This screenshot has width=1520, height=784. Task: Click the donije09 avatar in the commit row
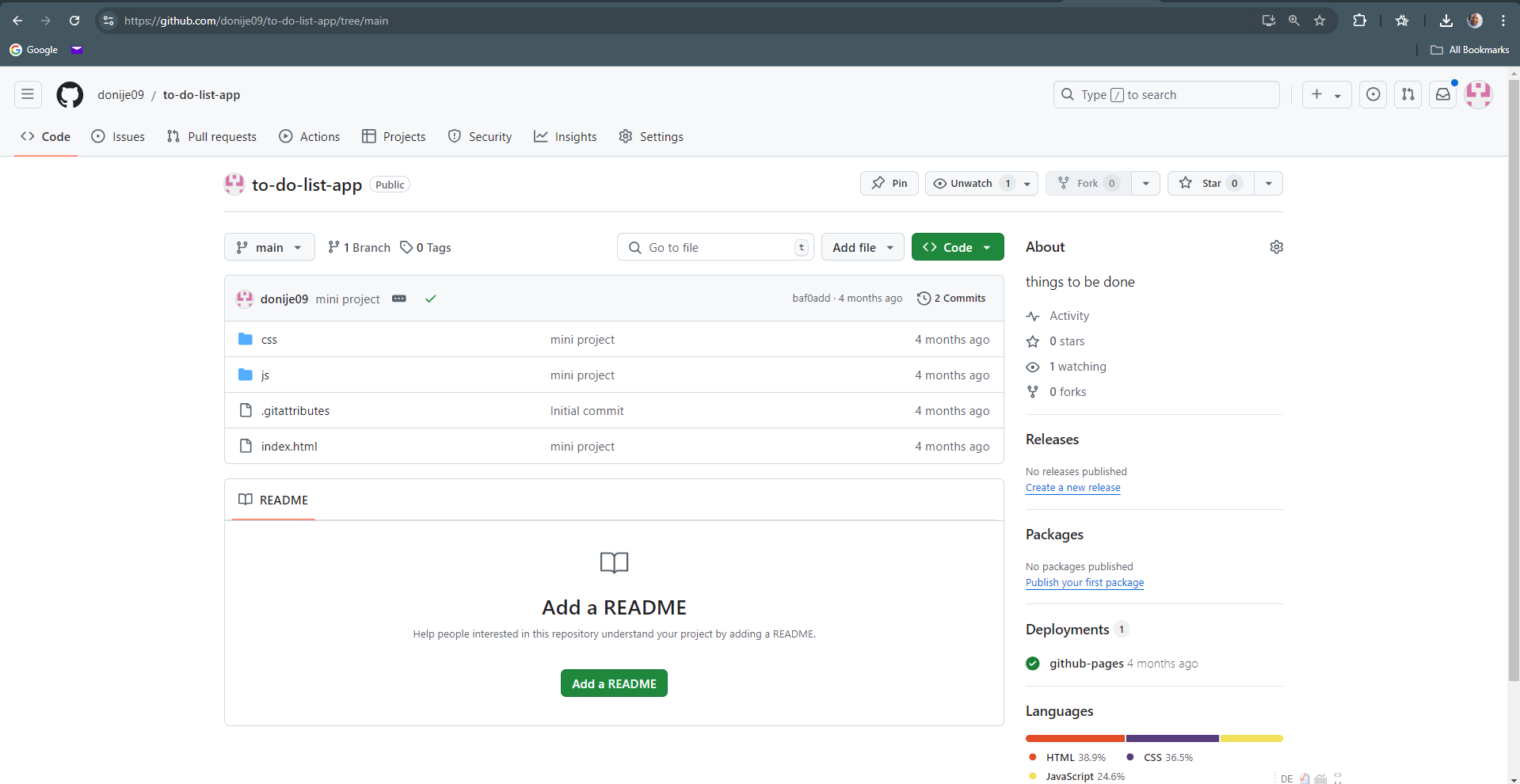245,299
